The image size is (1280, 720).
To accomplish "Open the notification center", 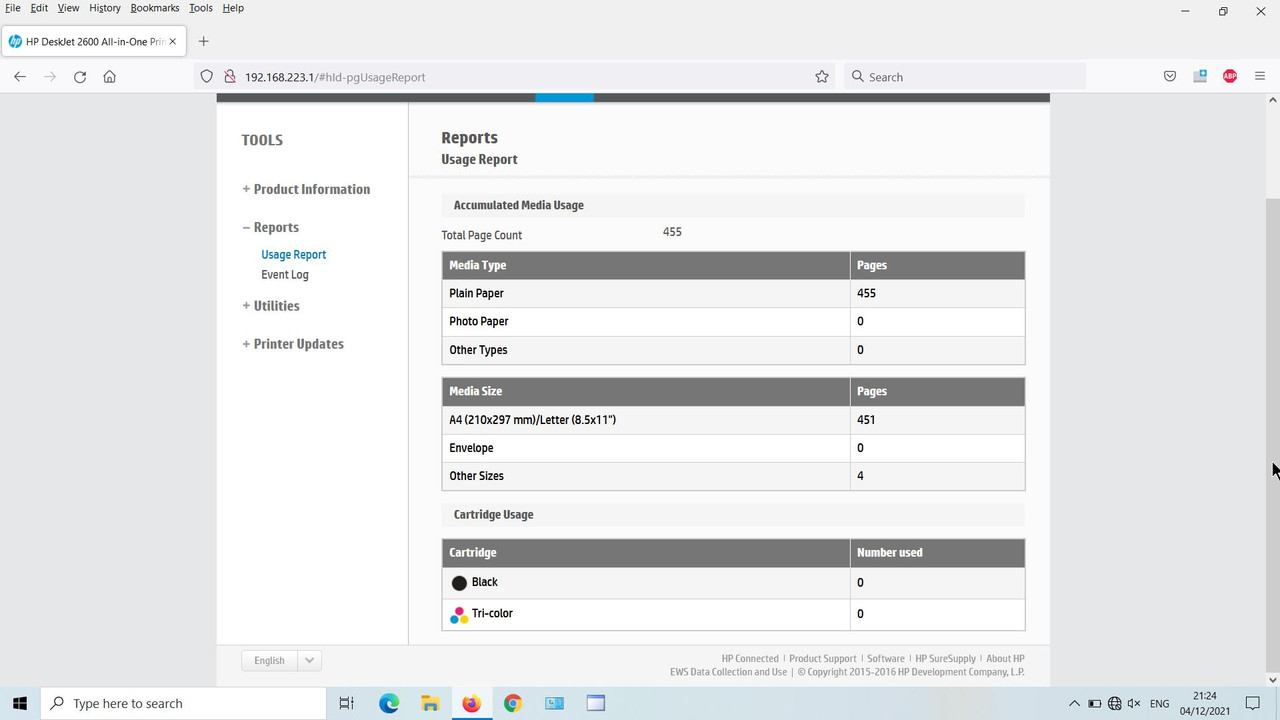I will pos(1253,703).
